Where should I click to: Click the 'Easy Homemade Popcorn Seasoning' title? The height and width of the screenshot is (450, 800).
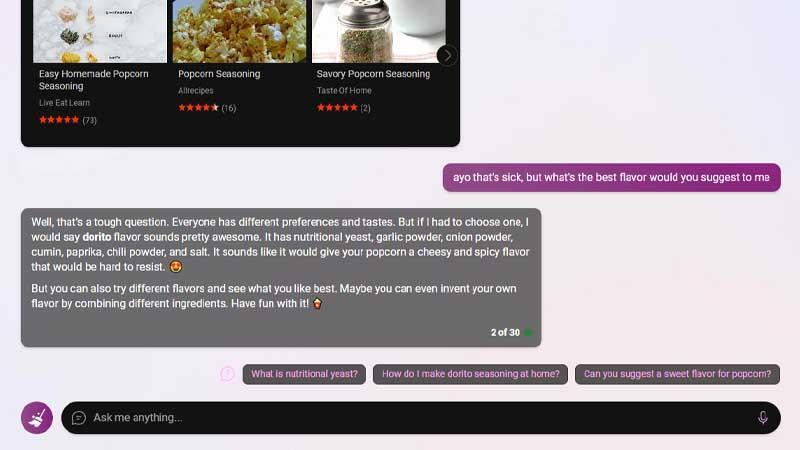coord(94,80)
